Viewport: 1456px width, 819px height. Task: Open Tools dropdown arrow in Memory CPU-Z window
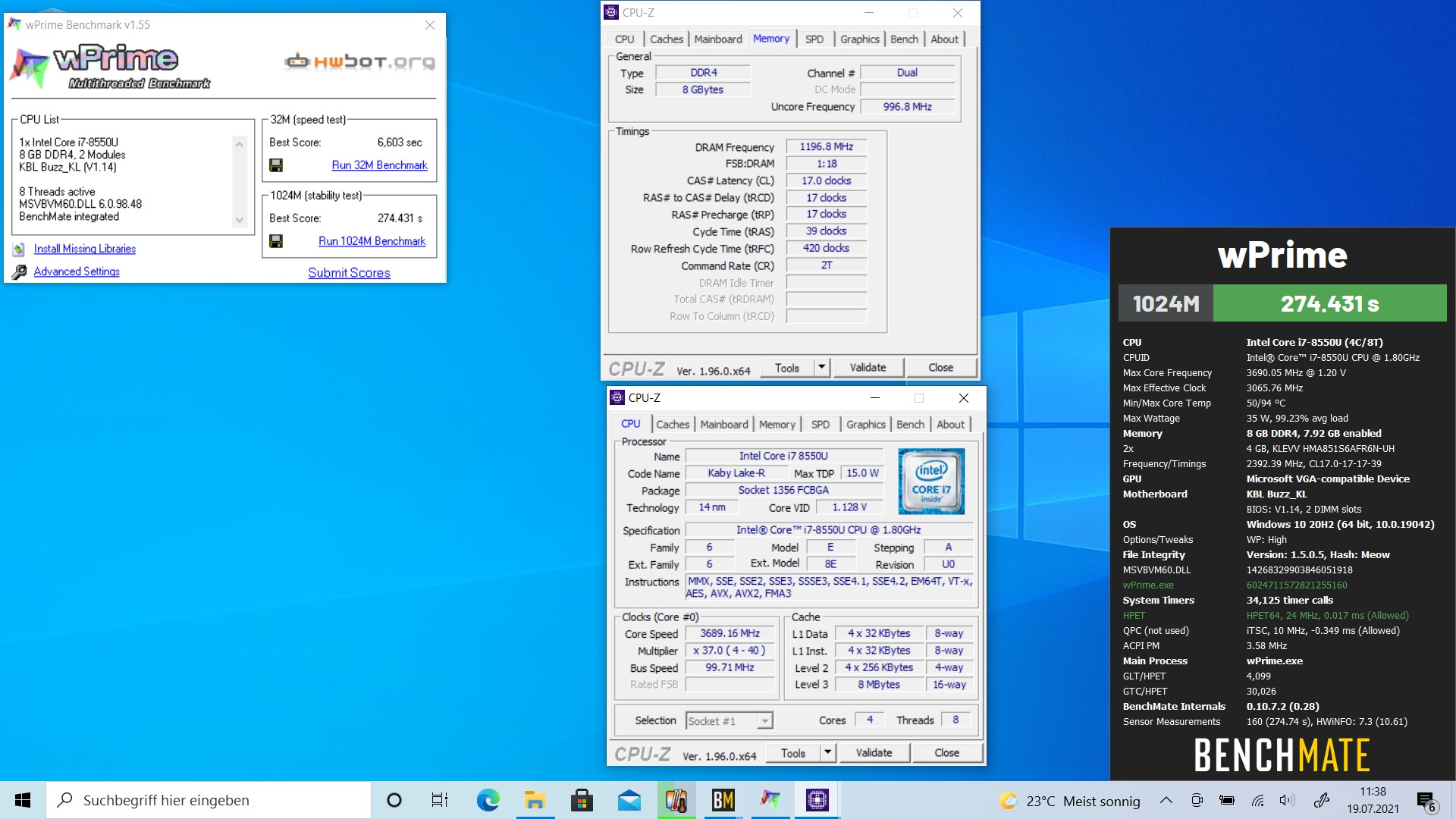pyautogui.click(x=821, y=368)
